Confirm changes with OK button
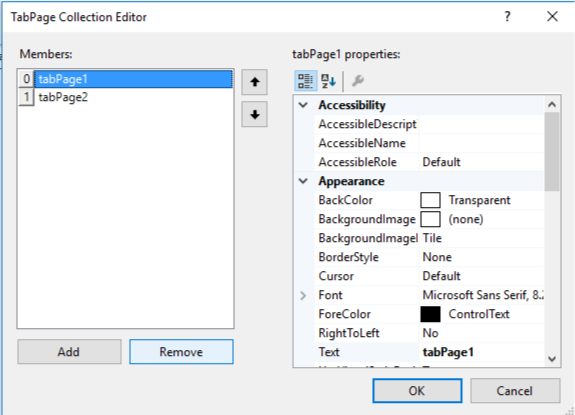575x415 pixels. pyautogui.click(x=417, y=391)
